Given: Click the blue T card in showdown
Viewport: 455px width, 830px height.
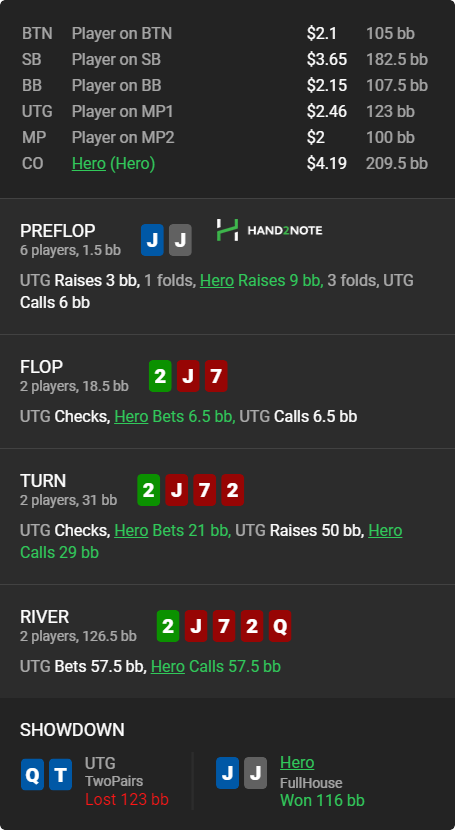Looking at the screenshot, I should [x=60, y=774].
